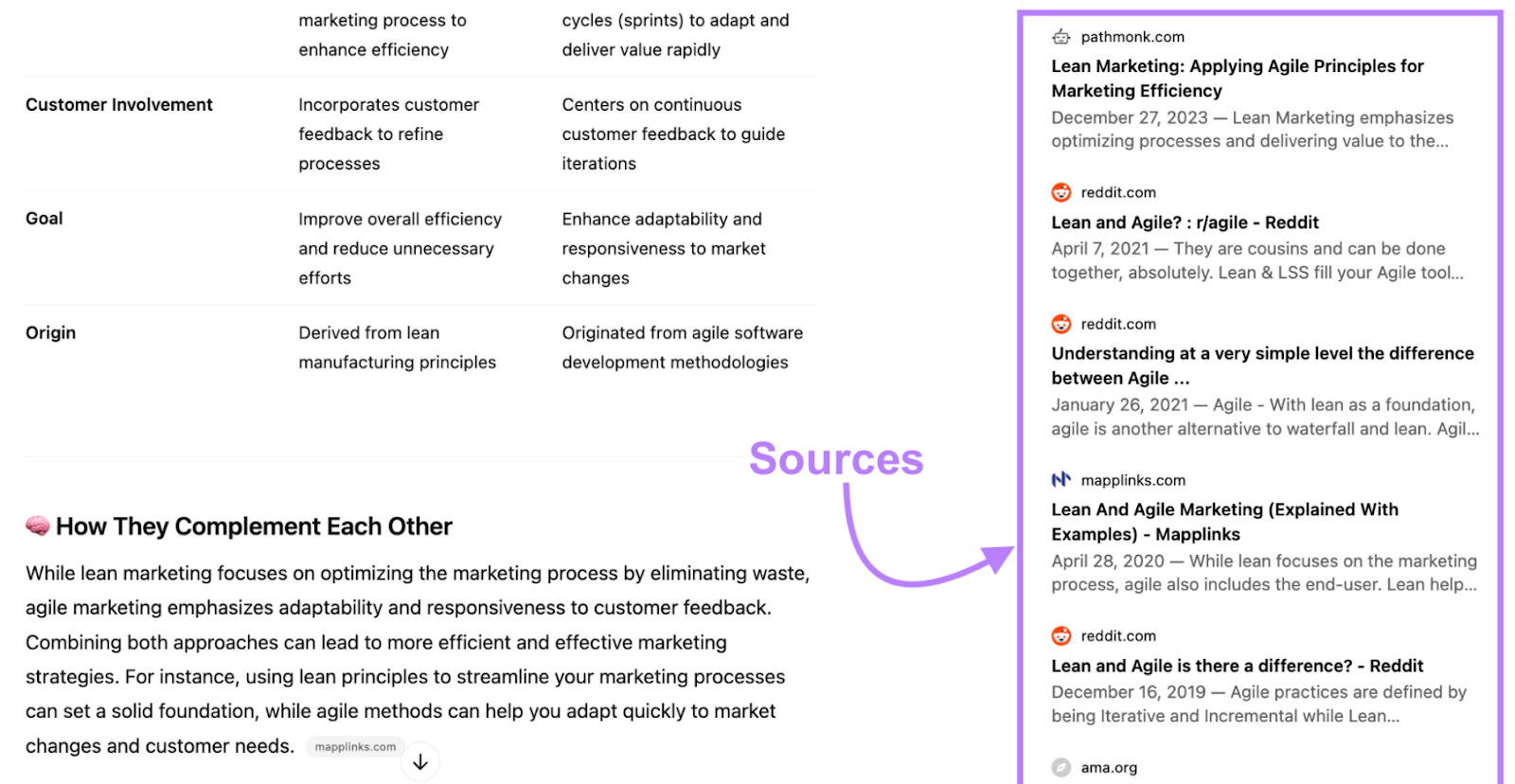Click the ama.org globe favicon
Viewport: 1515px width, 784px height.
pos(1060,767)
